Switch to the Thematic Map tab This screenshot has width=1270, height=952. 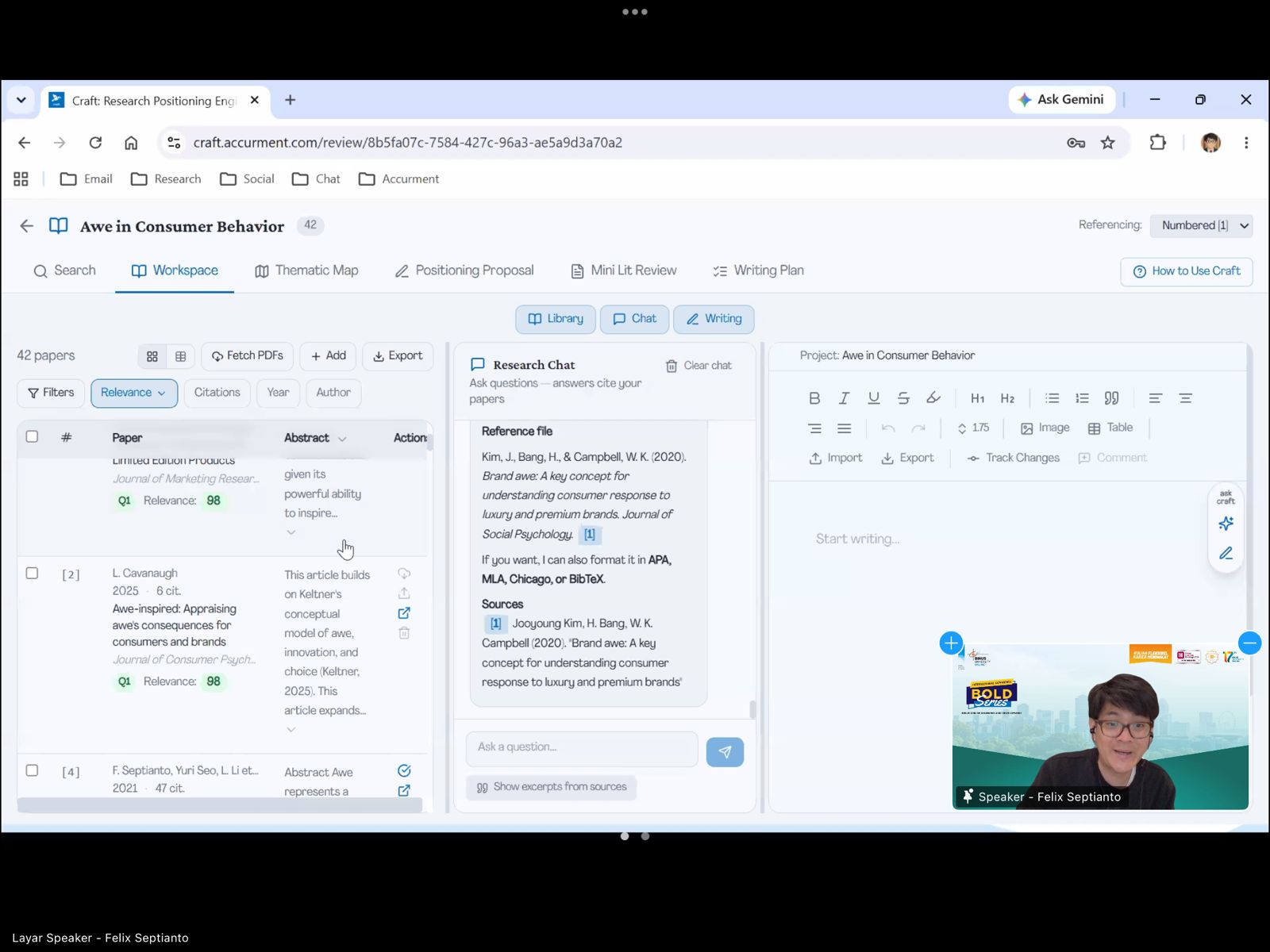coord(306,271)
